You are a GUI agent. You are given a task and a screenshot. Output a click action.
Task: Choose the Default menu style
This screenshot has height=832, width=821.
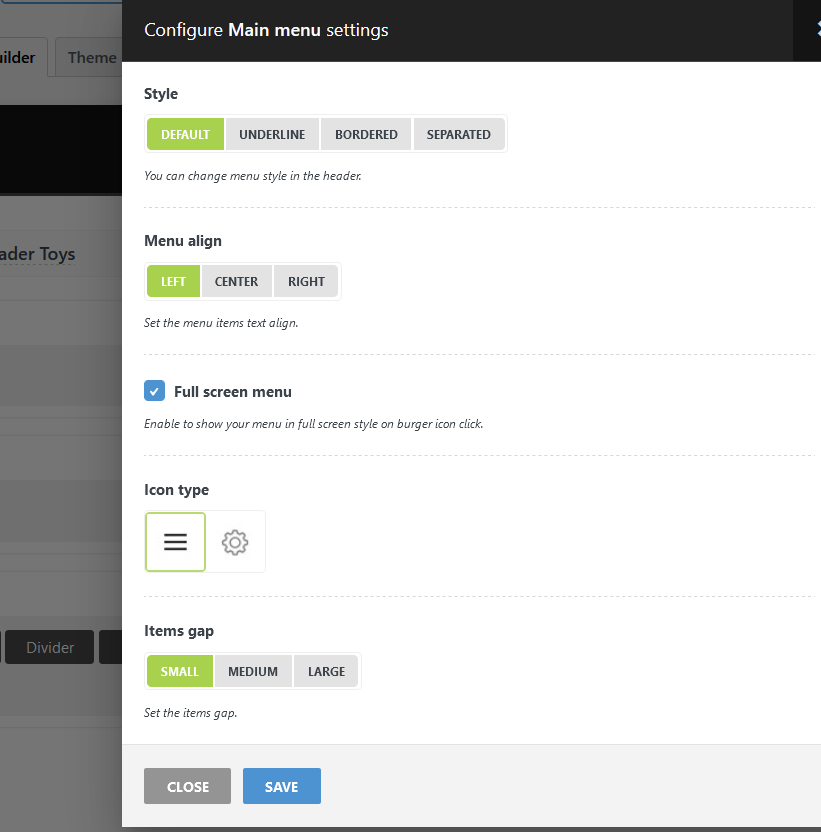(185, 134)
